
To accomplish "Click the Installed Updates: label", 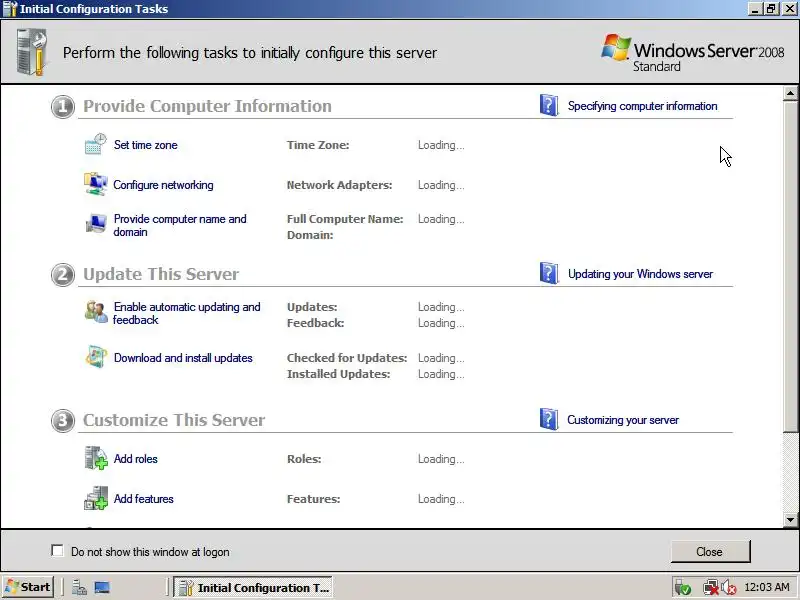I will pos(338,374).
